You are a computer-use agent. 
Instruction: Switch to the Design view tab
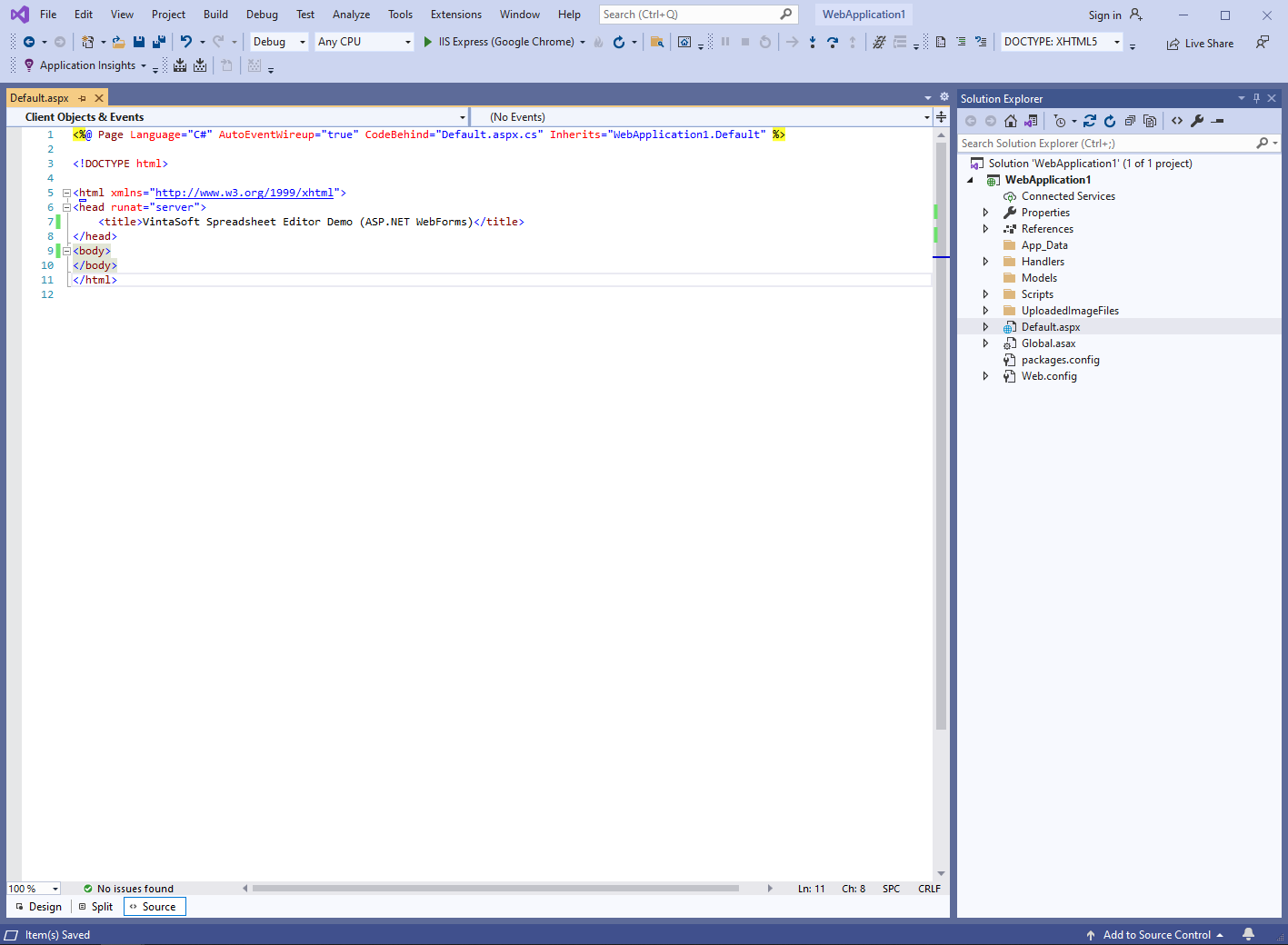pyautogui.click(x=38, y=907)
